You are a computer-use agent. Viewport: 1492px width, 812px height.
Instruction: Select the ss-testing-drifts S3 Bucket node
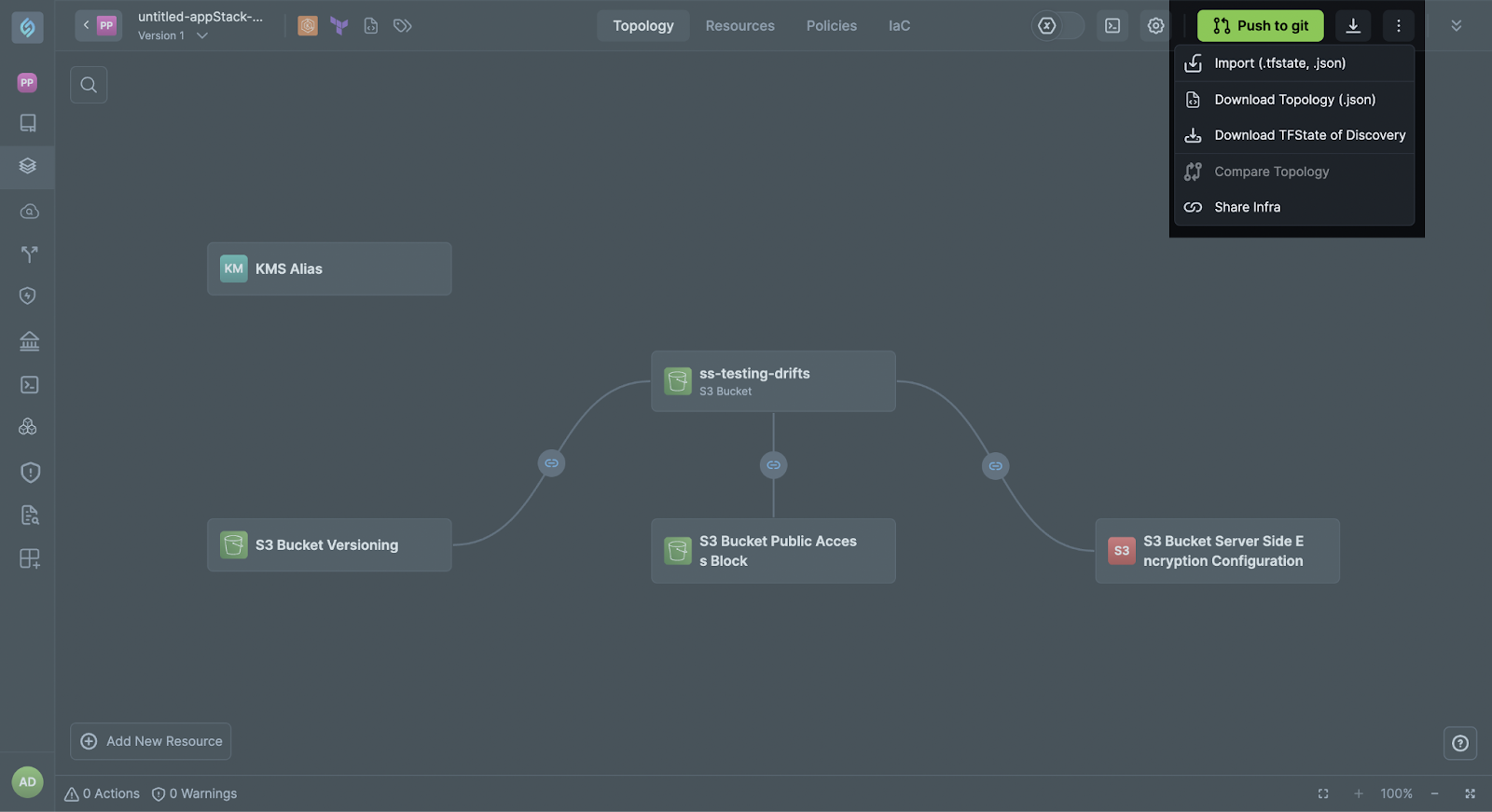coord(773,381)
